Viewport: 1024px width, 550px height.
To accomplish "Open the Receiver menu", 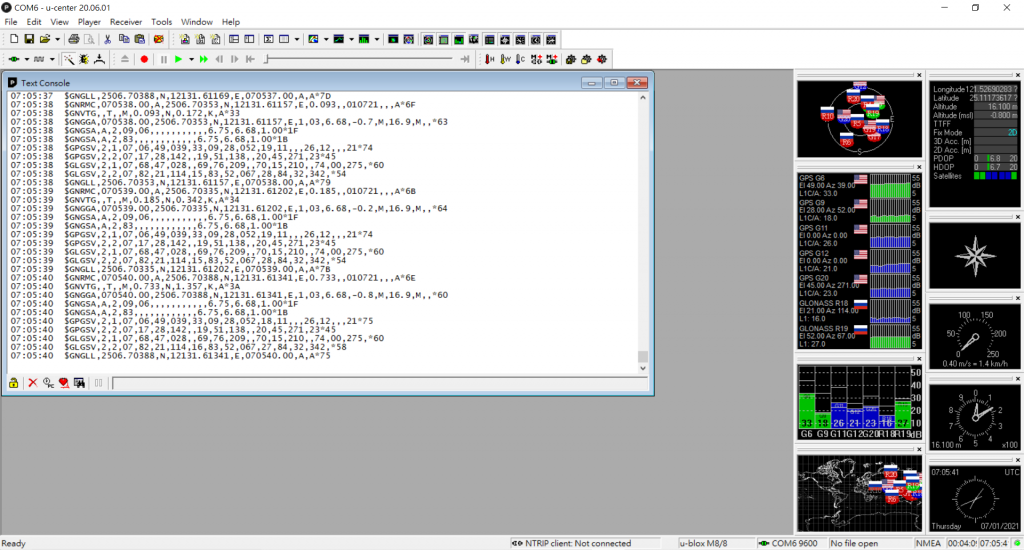I will click(x=126, y=21).
